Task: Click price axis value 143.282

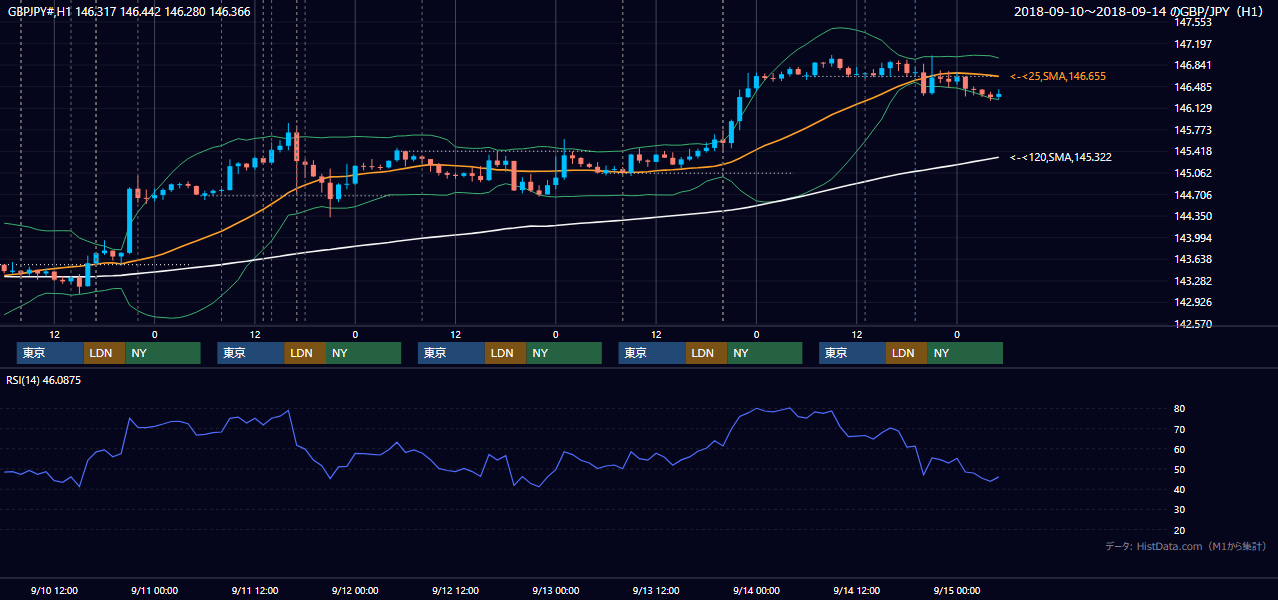Action: [1193, 281]
